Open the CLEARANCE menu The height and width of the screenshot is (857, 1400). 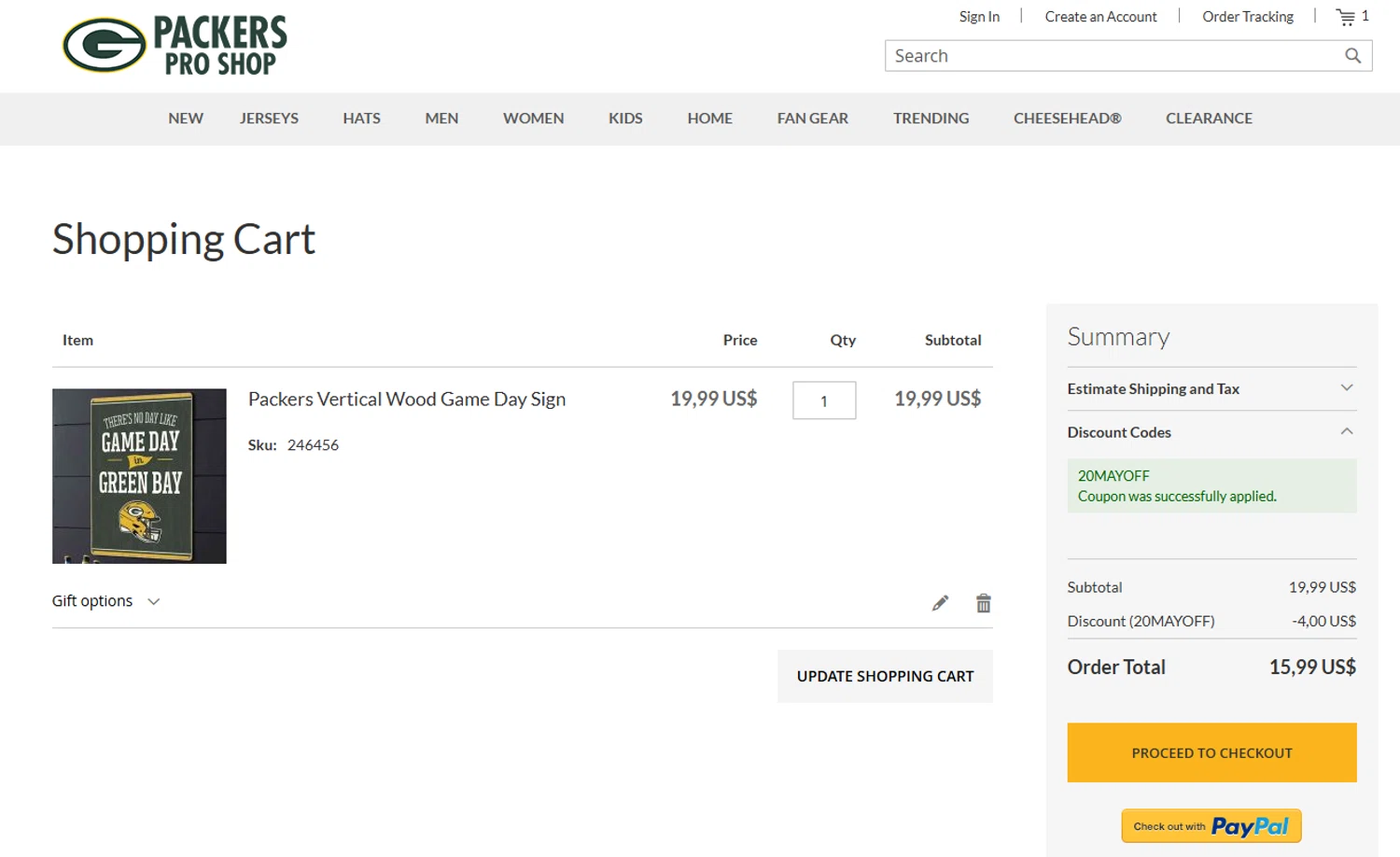pyautogui.click(x=1209, y=119)
